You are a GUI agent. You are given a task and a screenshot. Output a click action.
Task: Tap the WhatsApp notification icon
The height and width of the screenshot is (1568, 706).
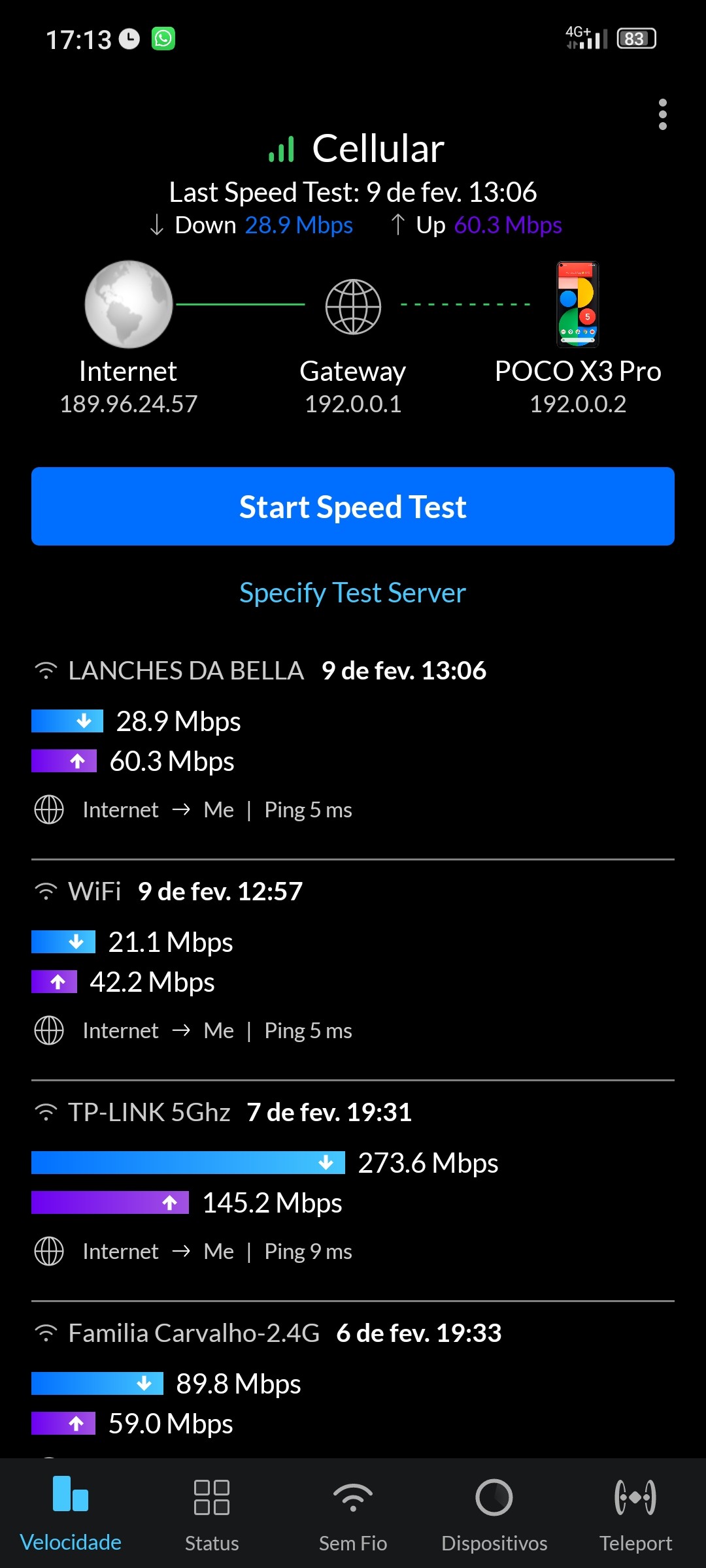click(x=163, y=39)
